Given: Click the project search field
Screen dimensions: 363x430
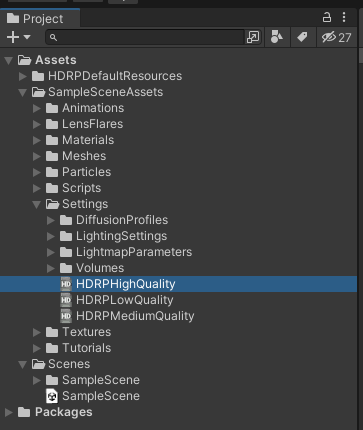Looking at the screenshot, I should 145,37.
